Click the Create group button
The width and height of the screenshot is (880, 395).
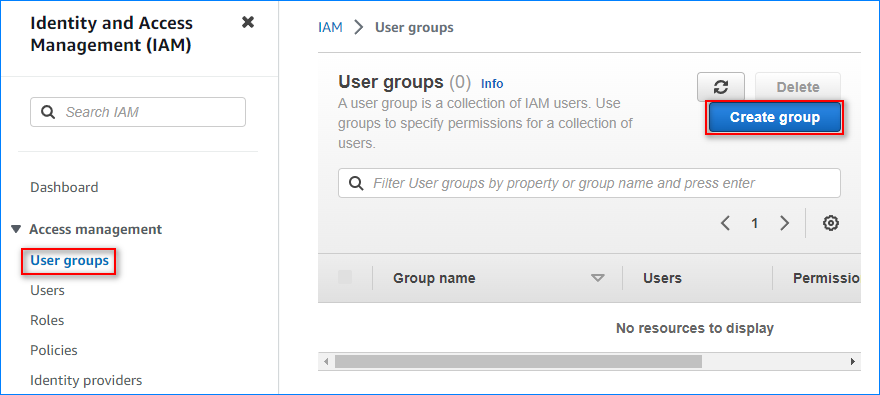[x=774, y=117]
